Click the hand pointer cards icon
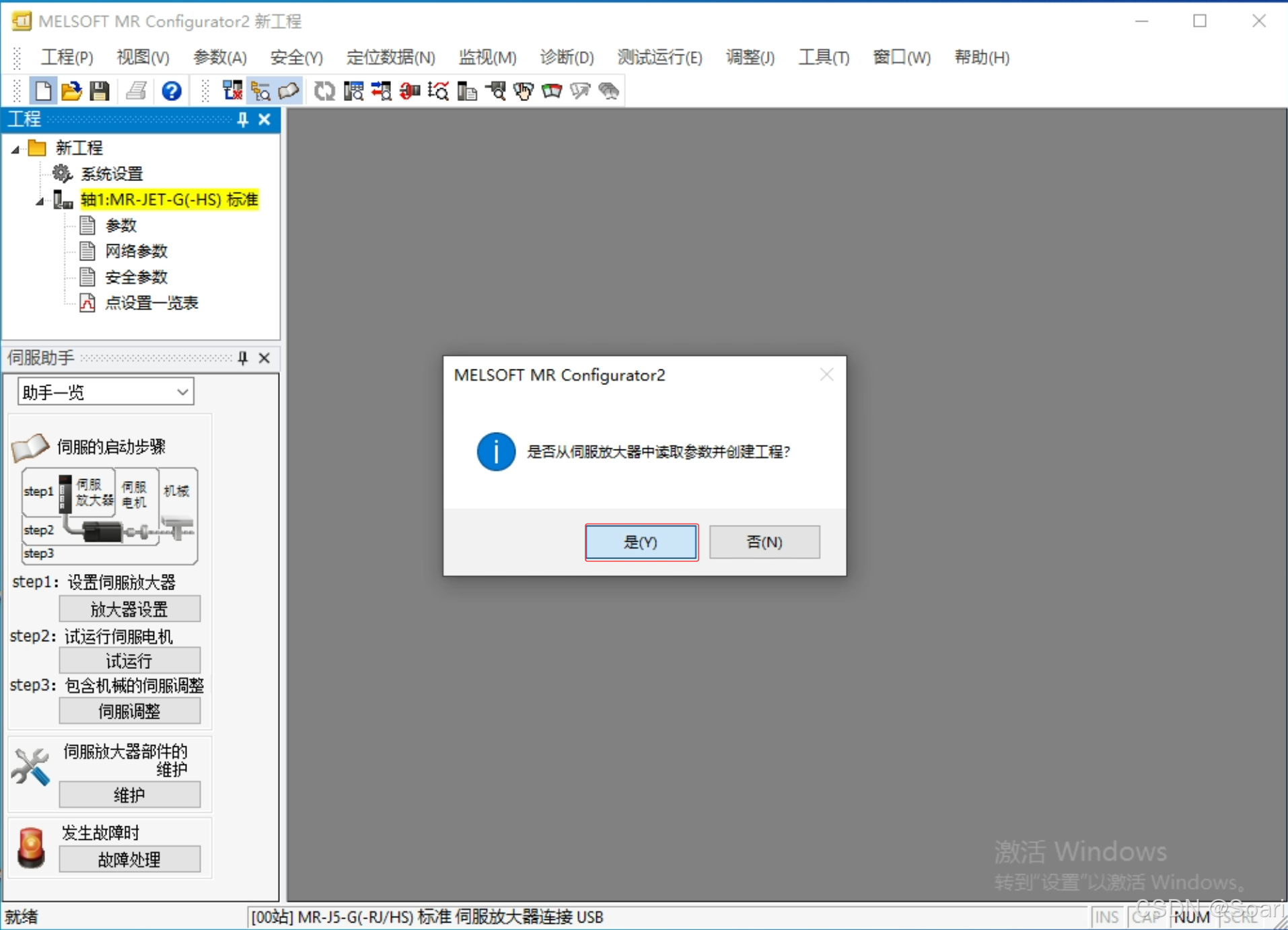The image size is (1288, 930). click(x=524, y=91)
